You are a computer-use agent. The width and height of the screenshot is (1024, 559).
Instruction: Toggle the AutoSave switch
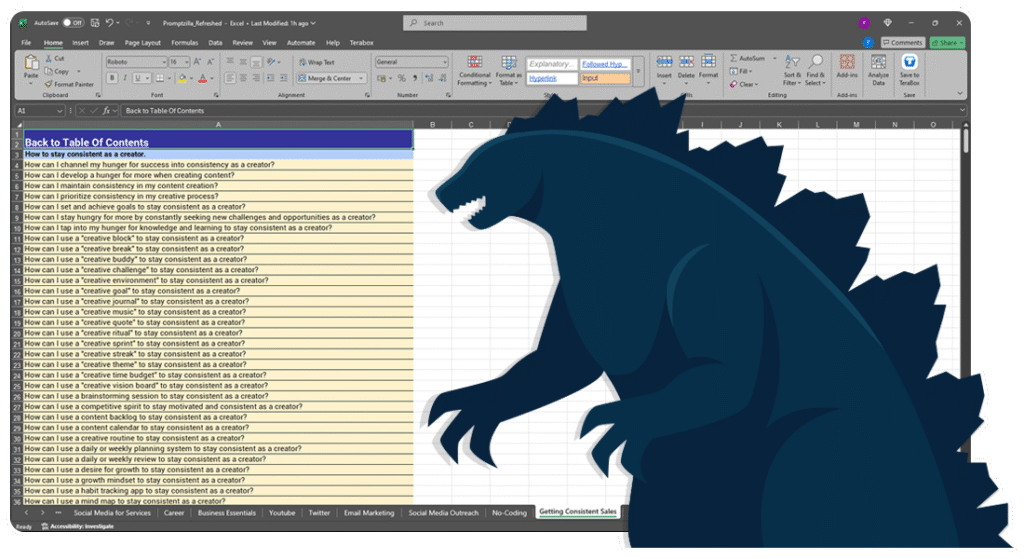pos(73,23)
